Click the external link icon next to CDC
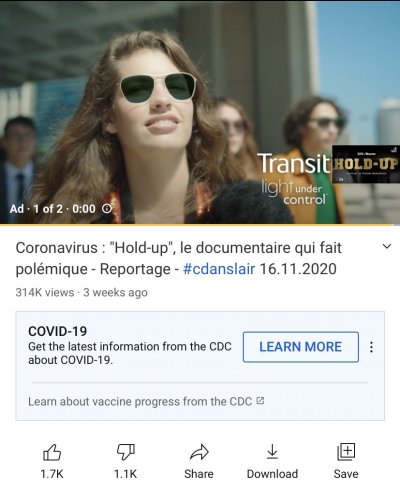 260,401
